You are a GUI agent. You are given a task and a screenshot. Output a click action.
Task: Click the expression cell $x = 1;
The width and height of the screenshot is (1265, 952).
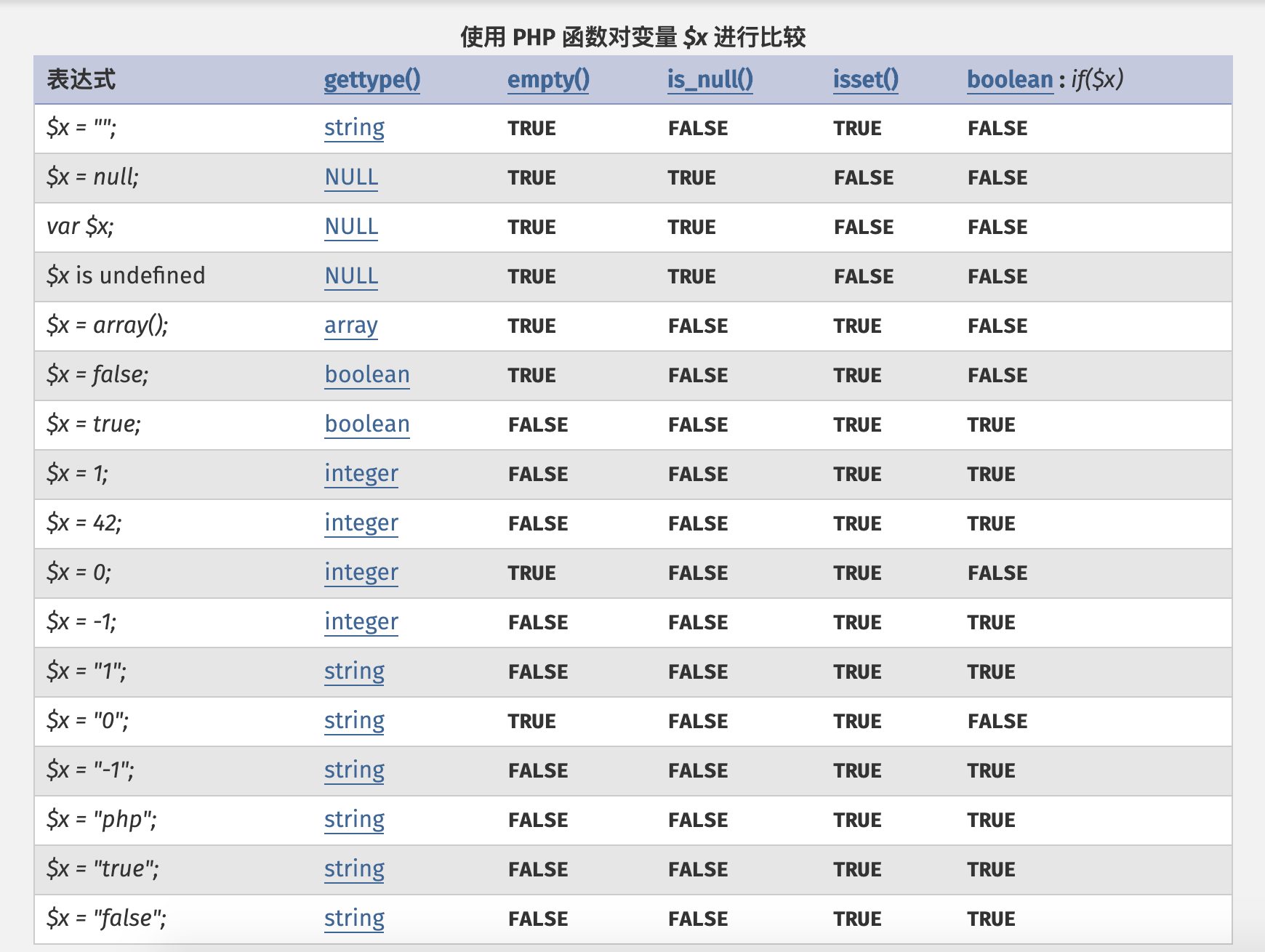pos(77,474)
